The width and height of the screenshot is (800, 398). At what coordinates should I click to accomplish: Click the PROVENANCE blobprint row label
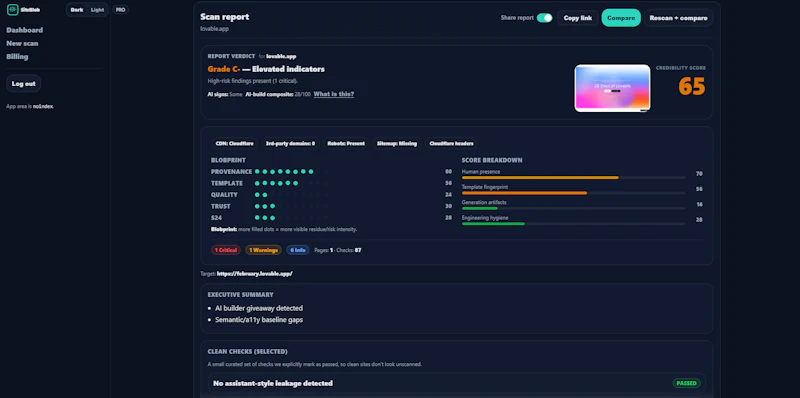pos(232,172)
